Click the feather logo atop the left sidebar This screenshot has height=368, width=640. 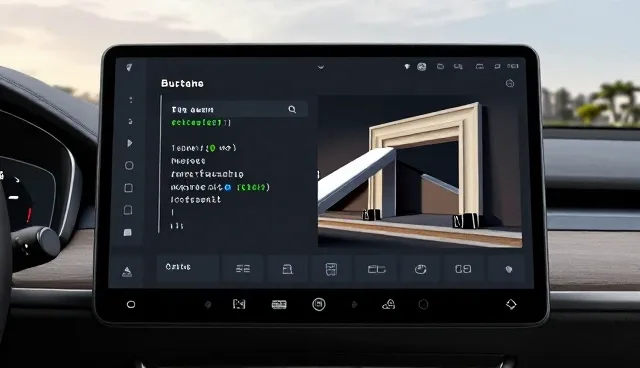coord(129,67)
